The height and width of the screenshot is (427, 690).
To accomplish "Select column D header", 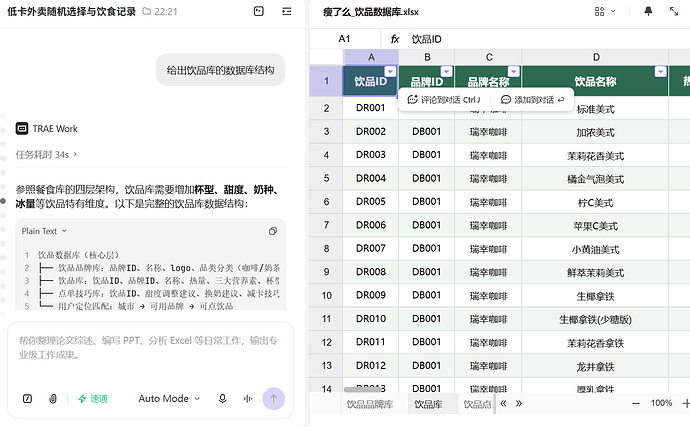I will click(x=596, y=57).
